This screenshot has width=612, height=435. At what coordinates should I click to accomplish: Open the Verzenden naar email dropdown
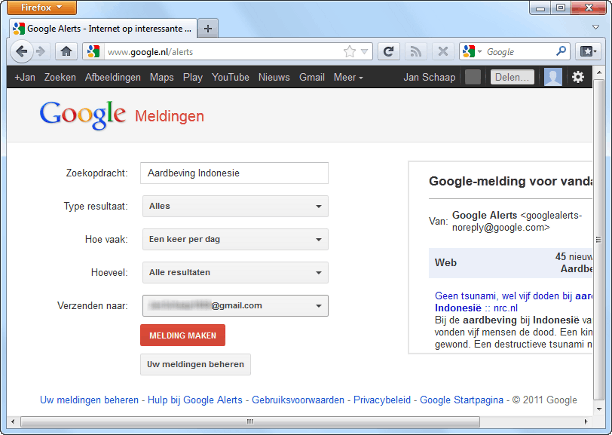point(235,305)
